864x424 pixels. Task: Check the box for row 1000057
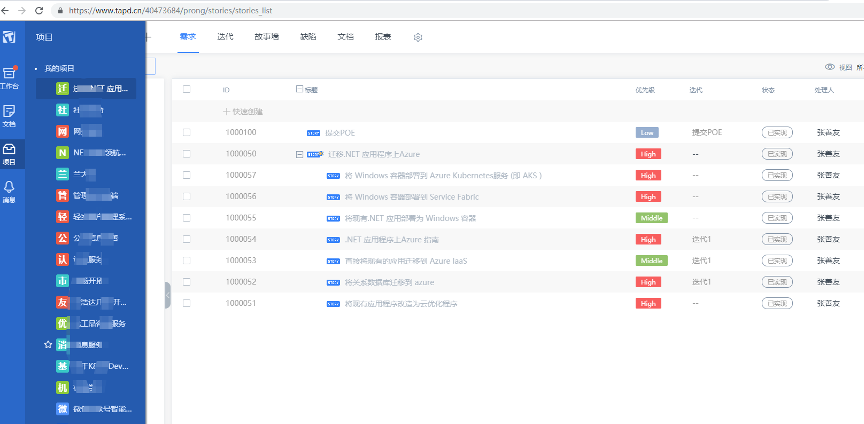coord(186,175)
